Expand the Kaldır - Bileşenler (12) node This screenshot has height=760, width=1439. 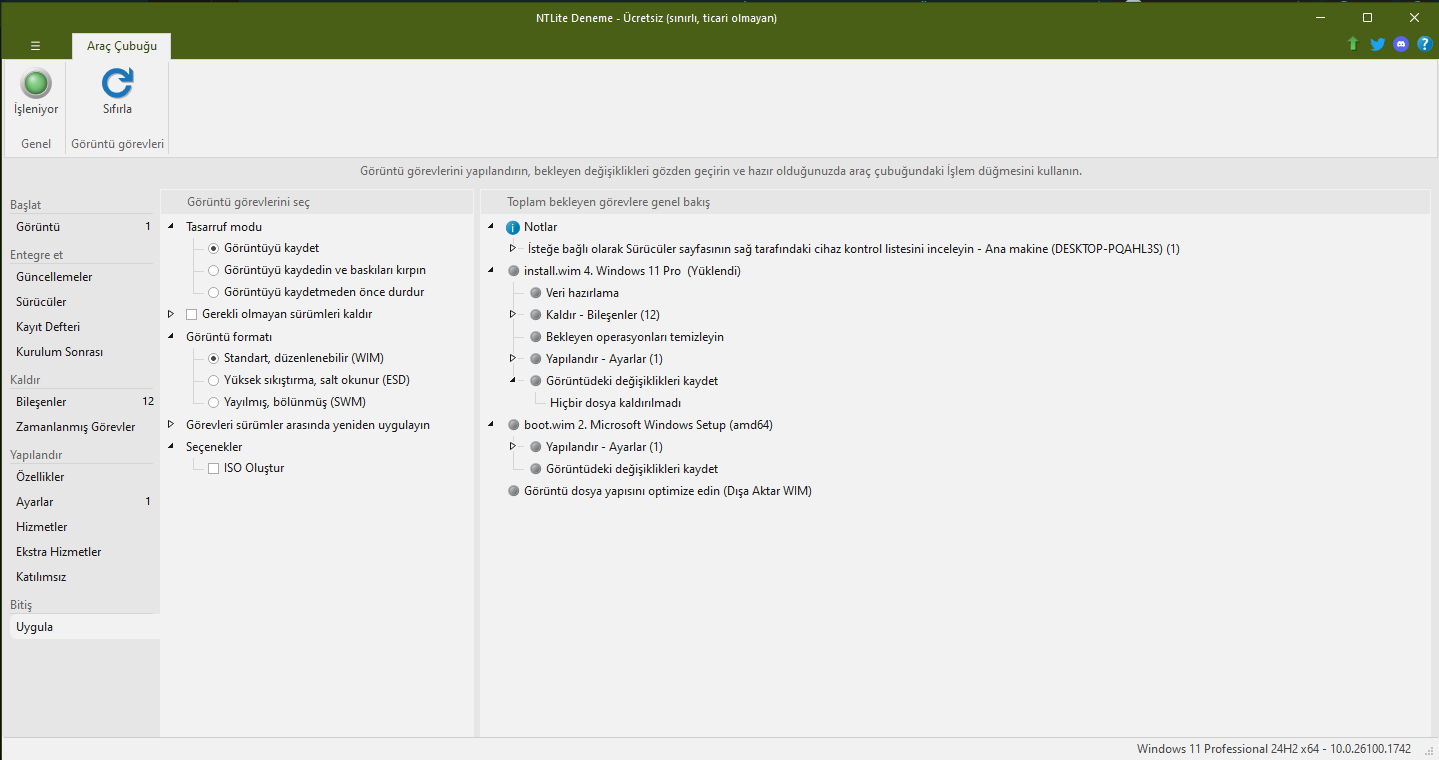pyautogui.click(x=513, y=315)
